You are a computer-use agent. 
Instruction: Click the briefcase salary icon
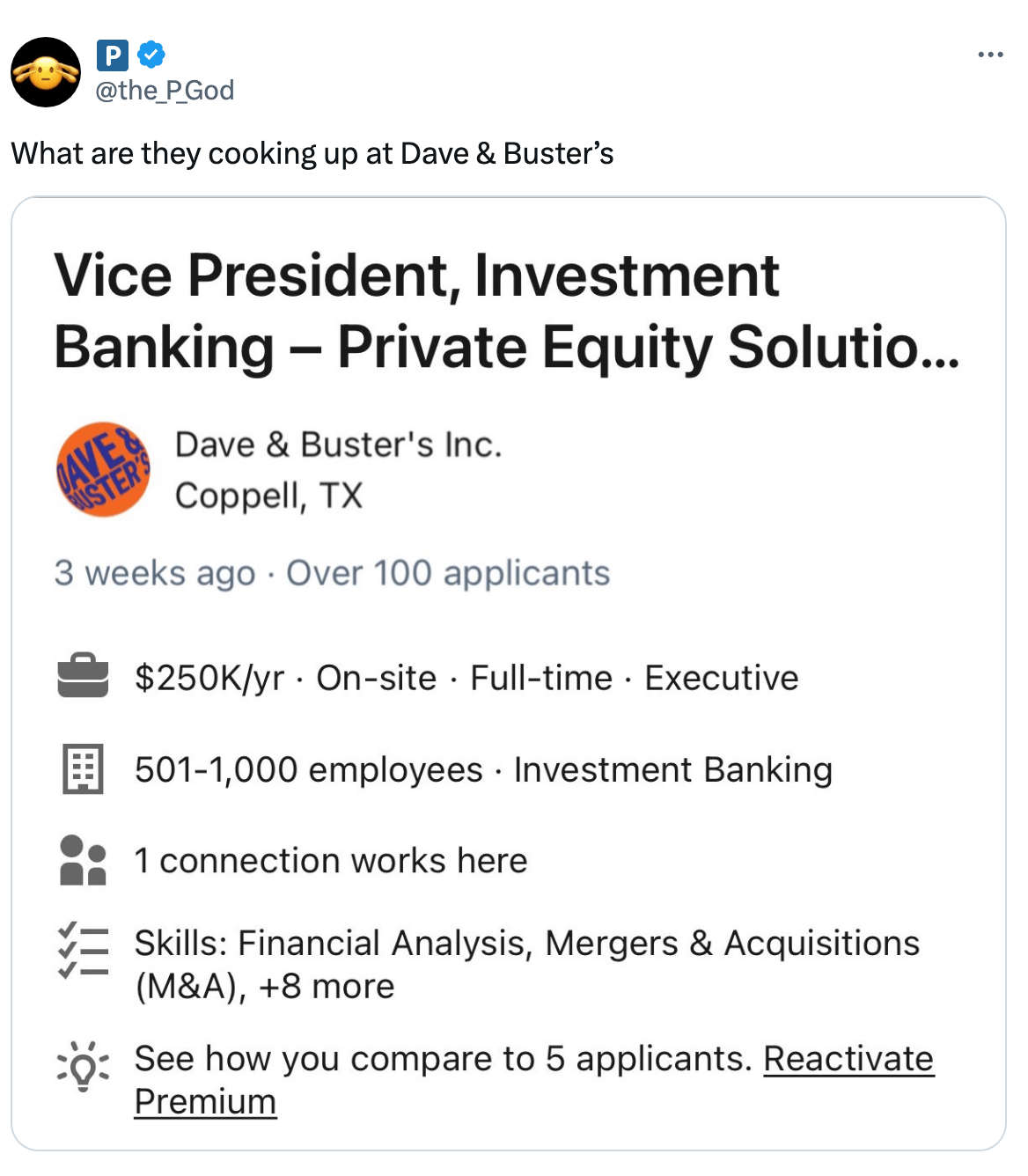coord(83,676)
